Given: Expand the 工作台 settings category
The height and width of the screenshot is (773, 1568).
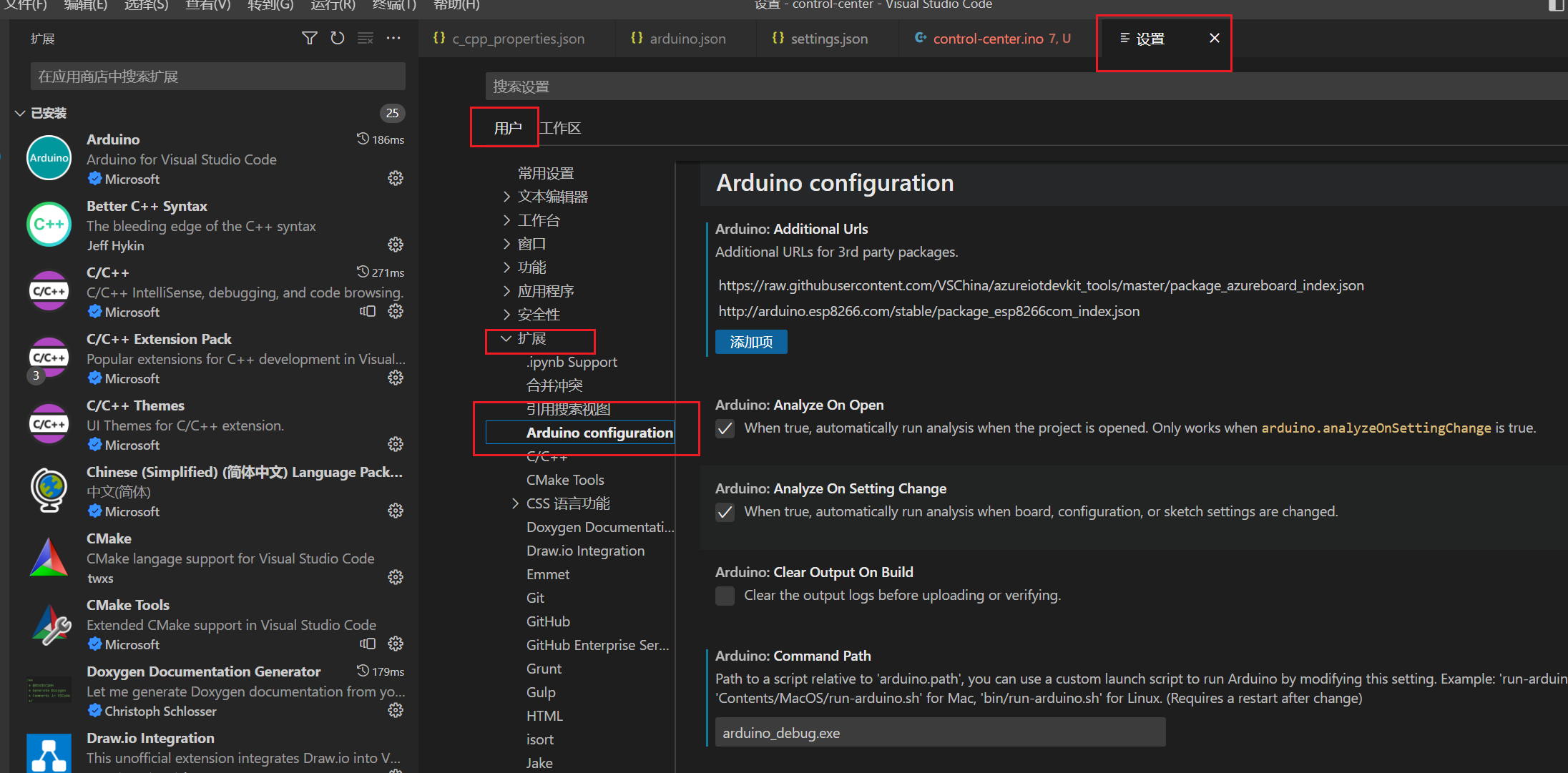Looking at the screenshot, I should click(x=506, y=220).
